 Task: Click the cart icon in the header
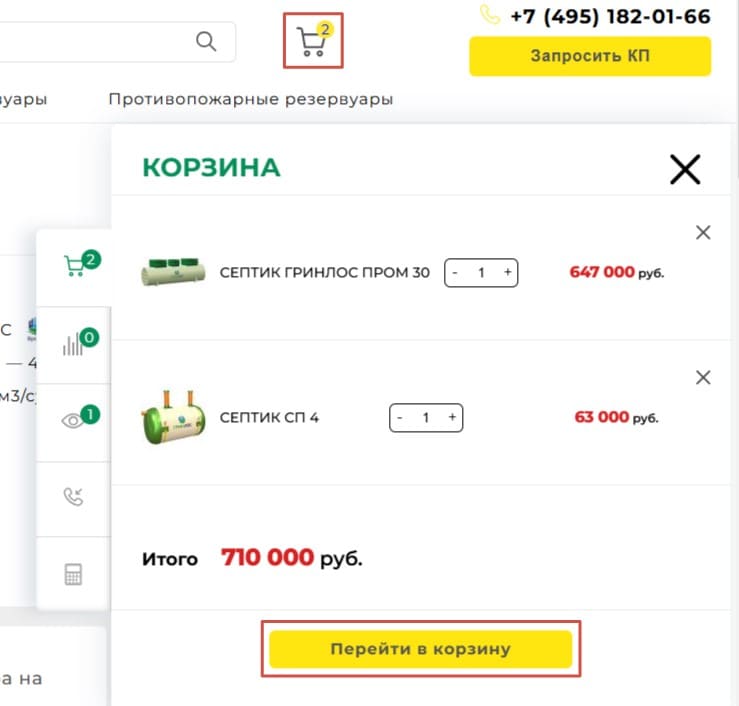[313, 42]
